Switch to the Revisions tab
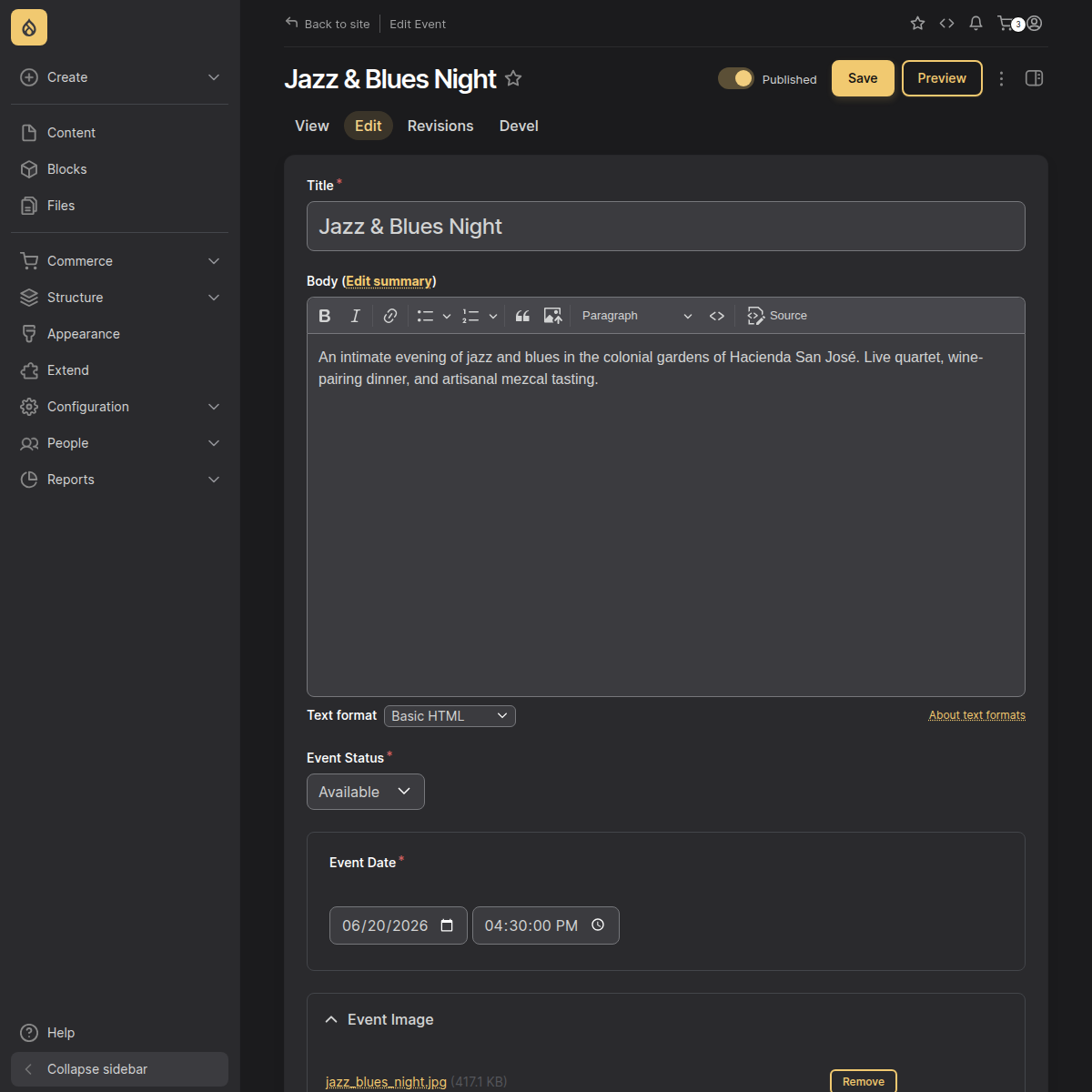 (440, 126)
